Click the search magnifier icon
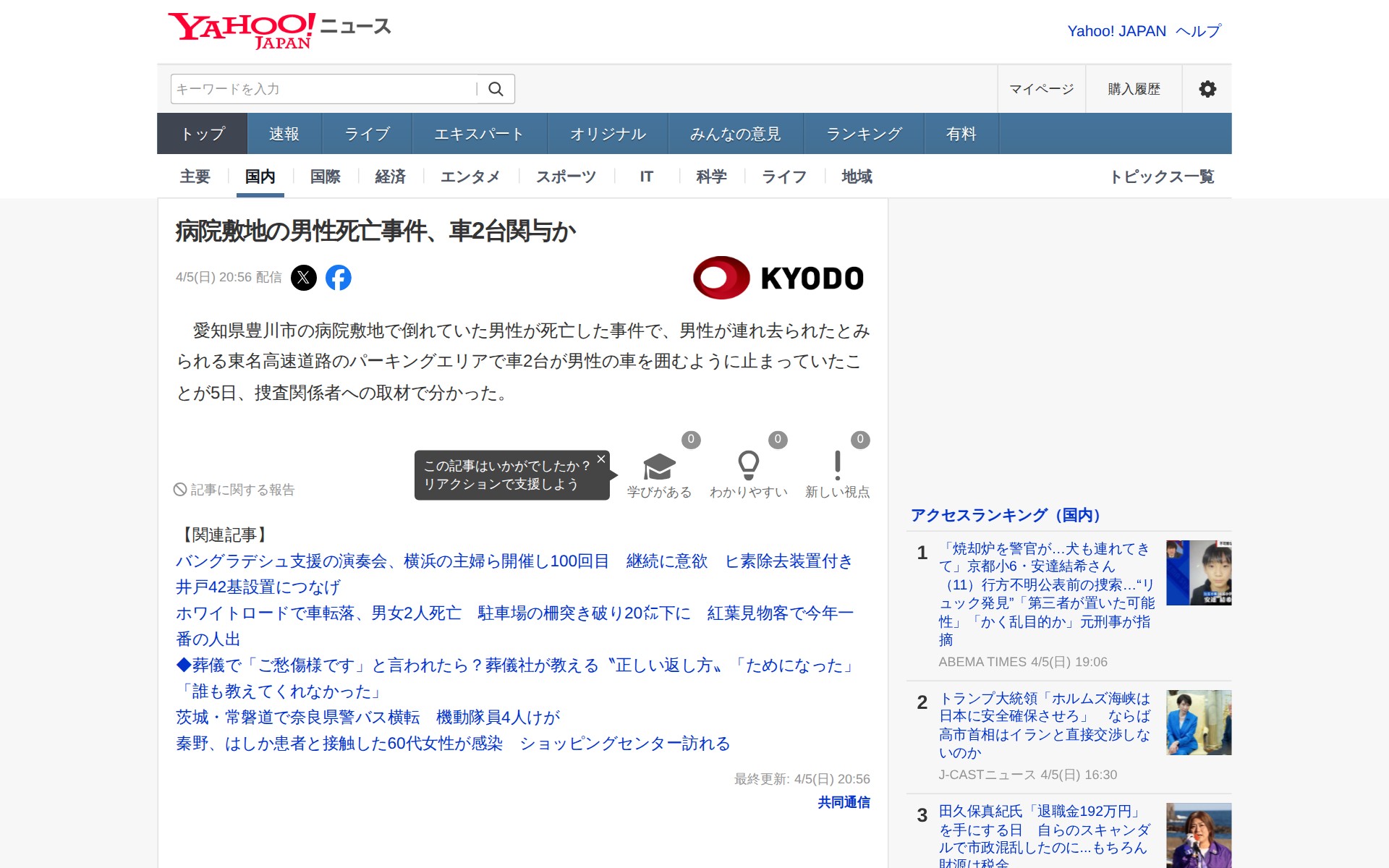Screen dimensions: 1389x868 [x=496, y=88]
